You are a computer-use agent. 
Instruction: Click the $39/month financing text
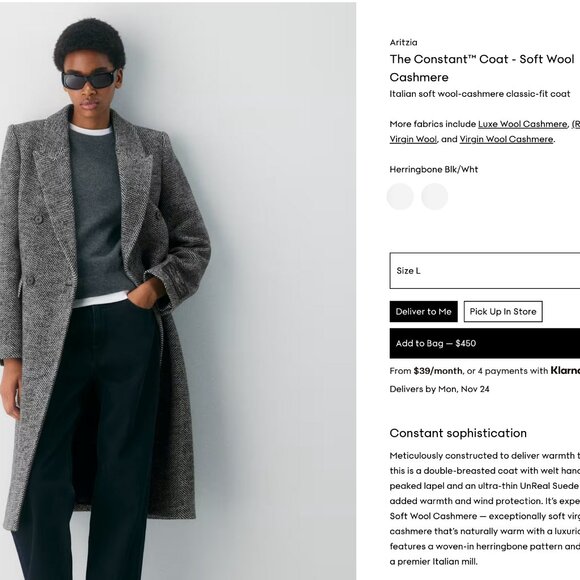click(438, 371)
